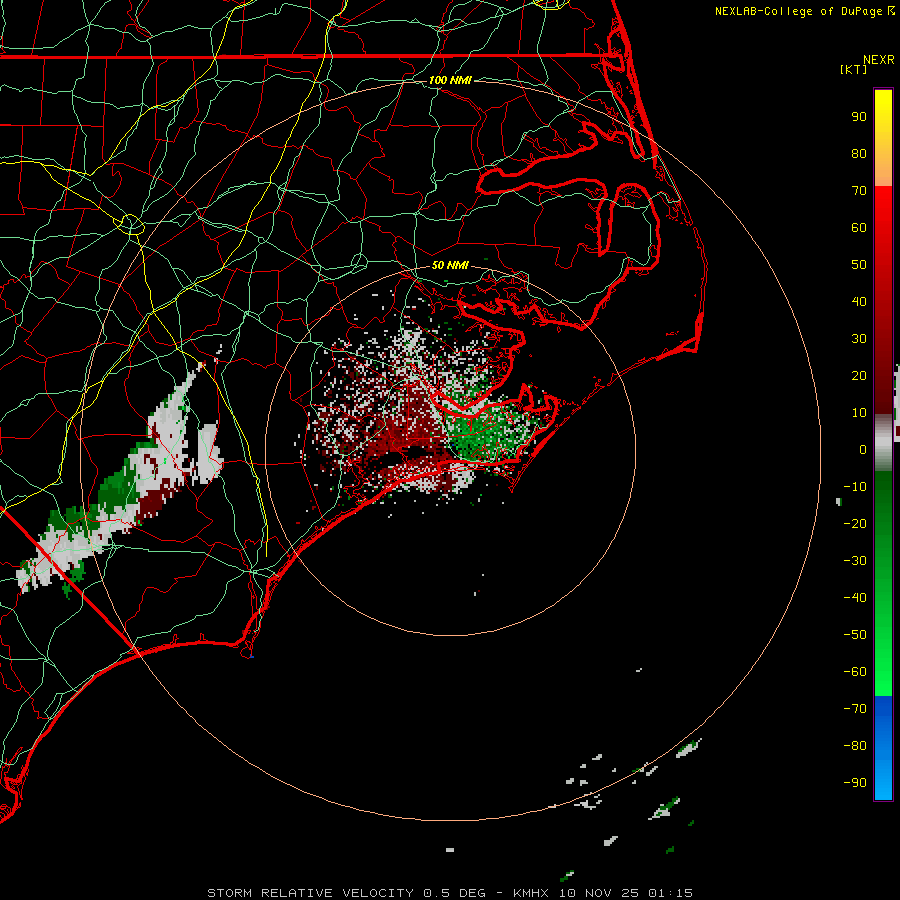Click the yellow top segment of the color bar
Screen dimensions: 900x900
point(883,138)
